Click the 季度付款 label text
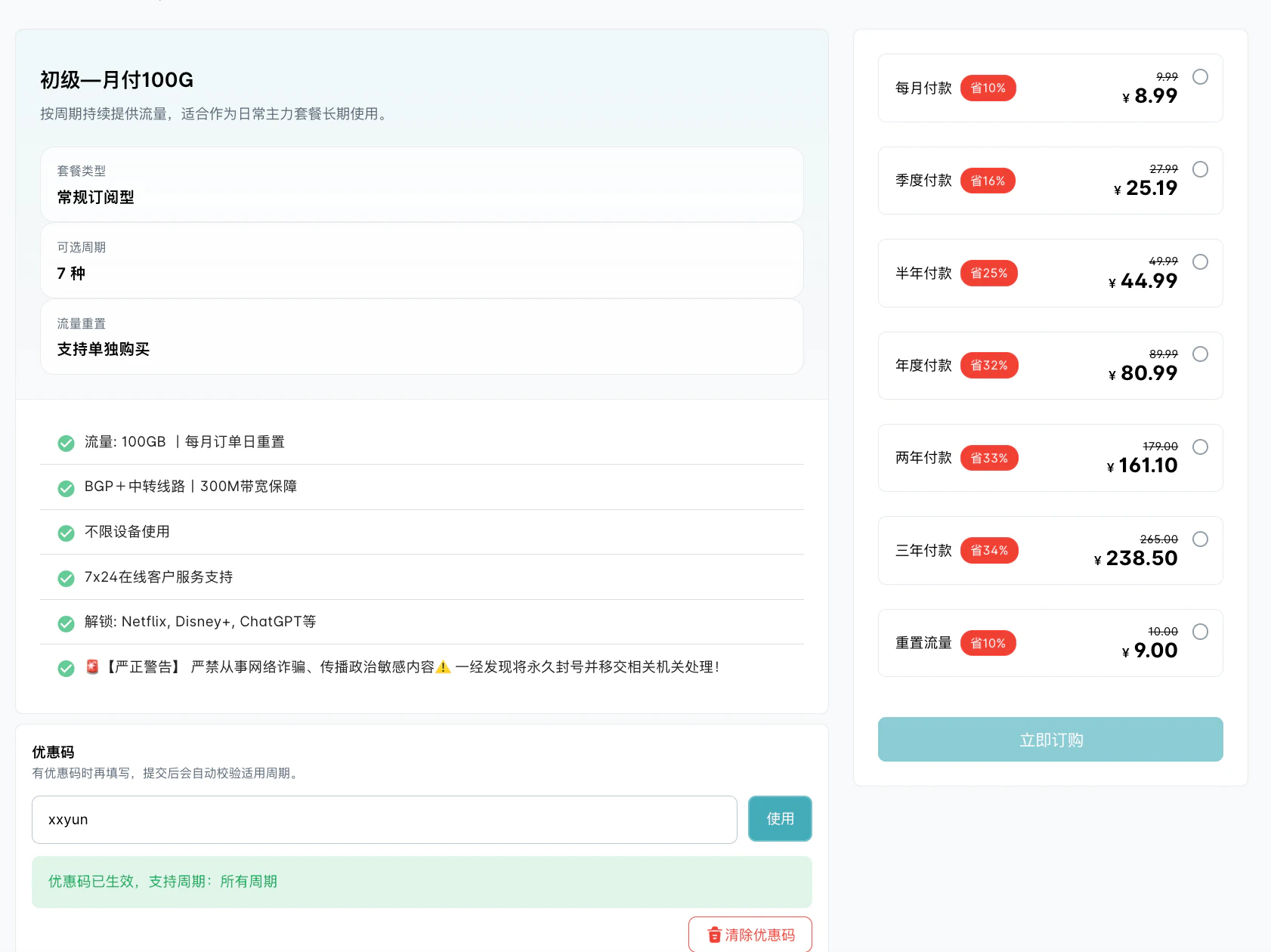The height and width of the screenshot is (952, 1271). tap(923, 181)
